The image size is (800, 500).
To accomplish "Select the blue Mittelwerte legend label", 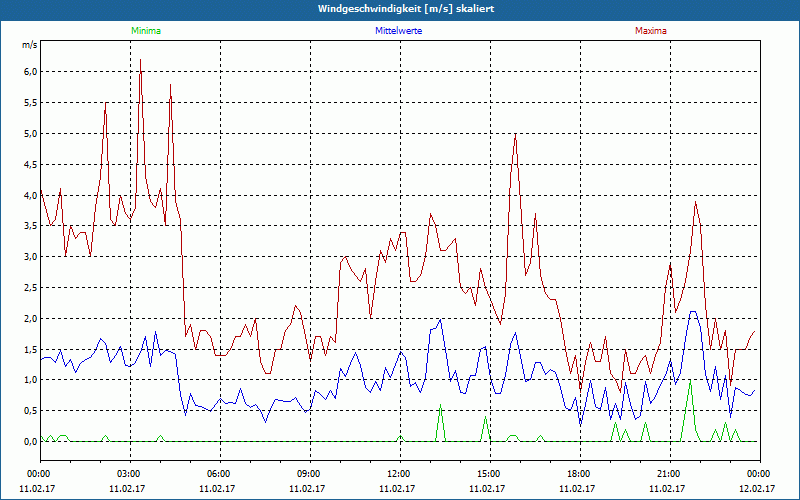I will click(x=398, y=31).
